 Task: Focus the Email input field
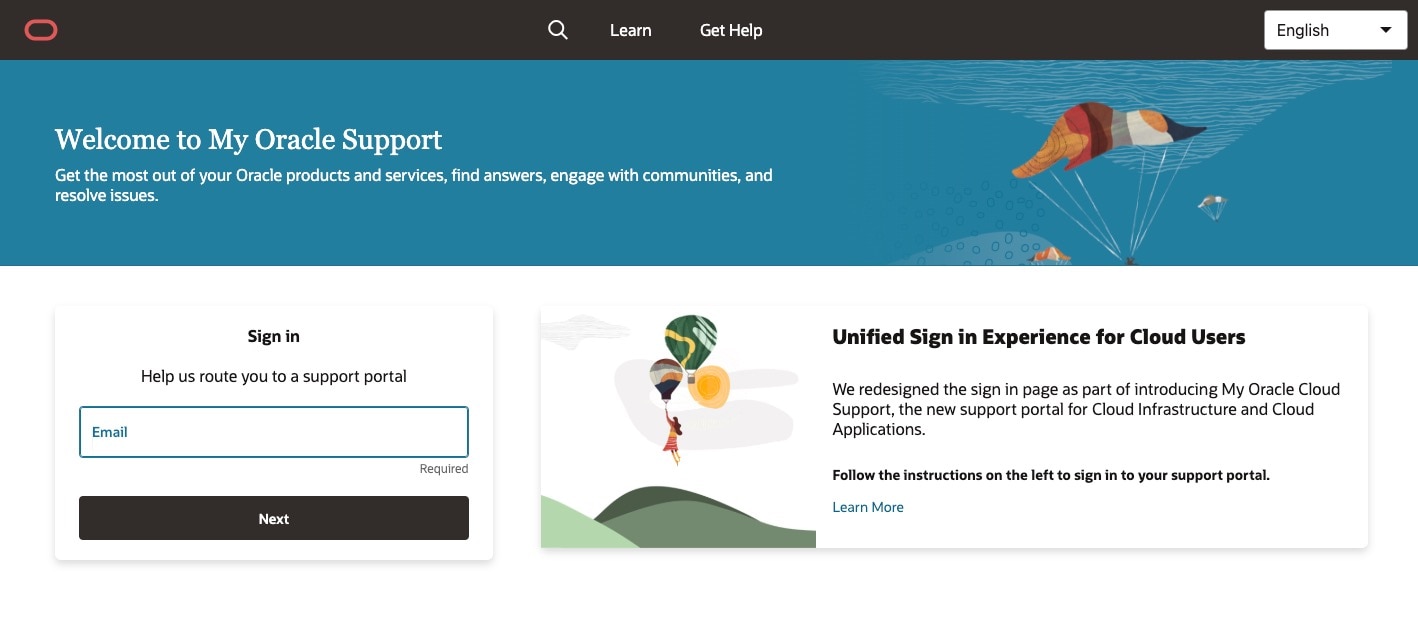[274, 432]
